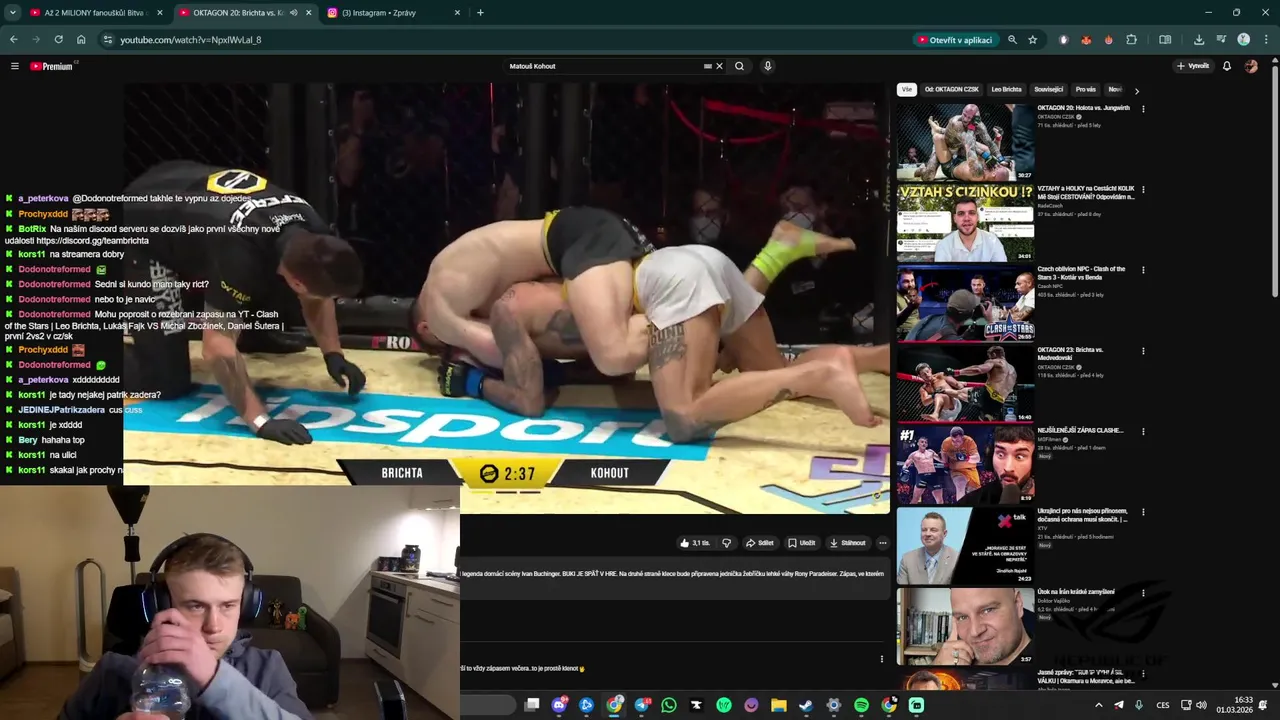Reload the current page
1280x720 pixels.
coord(58,40)
